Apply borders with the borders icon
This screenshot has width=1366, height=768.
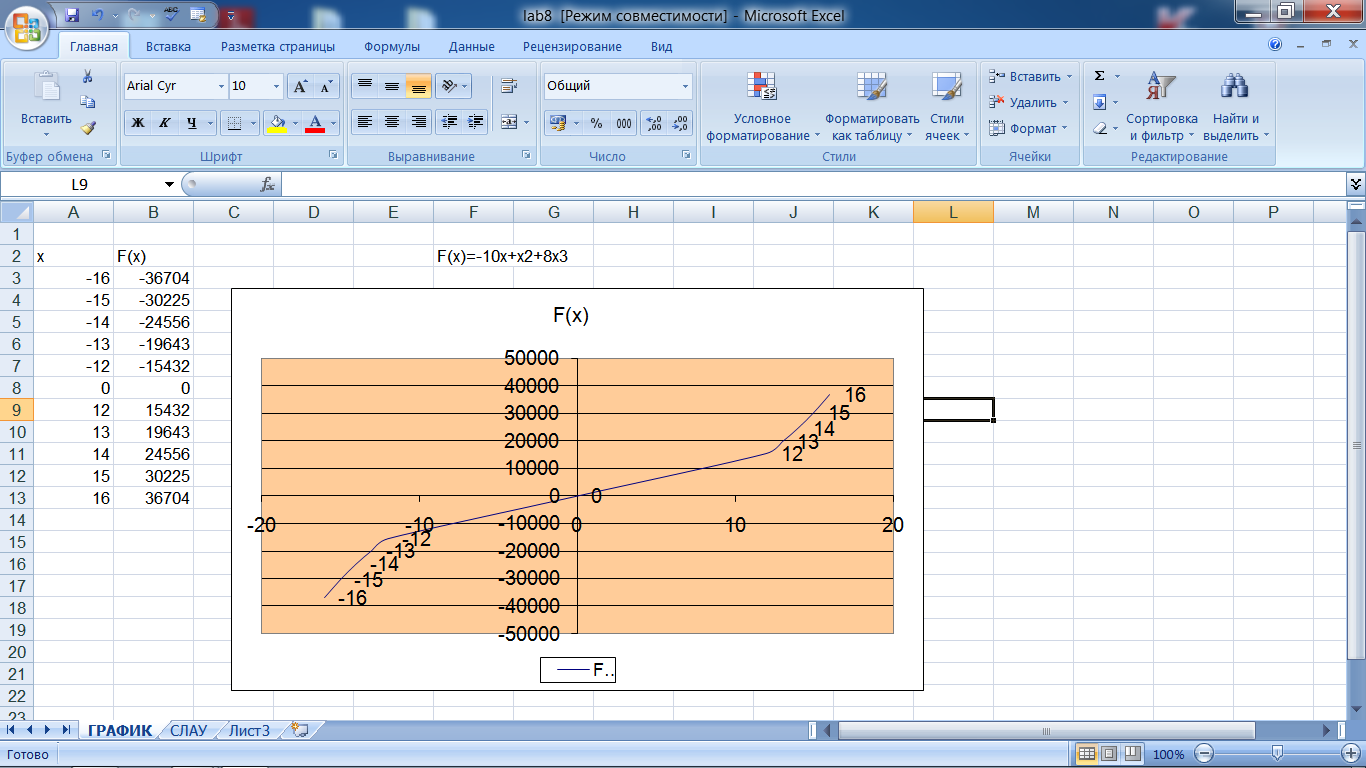pyautogui.click(x=234, y=123)
